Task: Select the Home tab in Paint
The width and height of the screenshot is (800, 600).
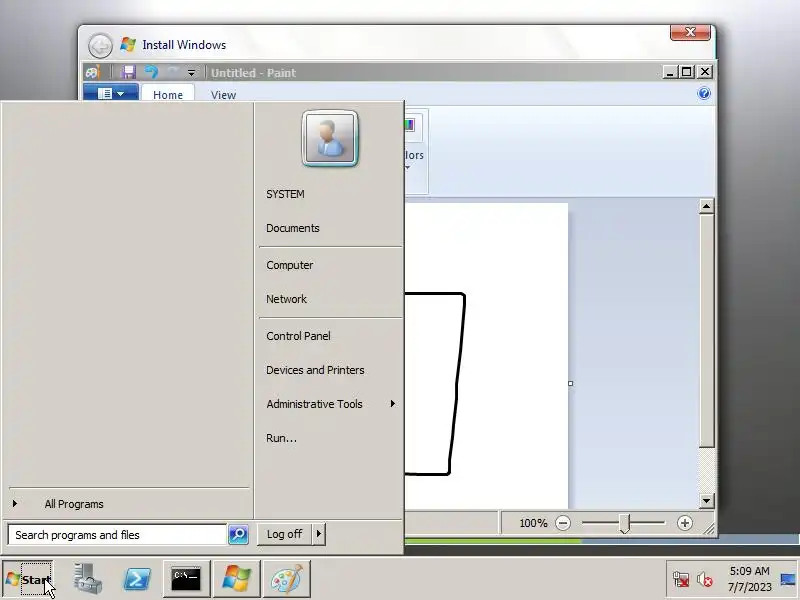Action: (x=168, y=95)
